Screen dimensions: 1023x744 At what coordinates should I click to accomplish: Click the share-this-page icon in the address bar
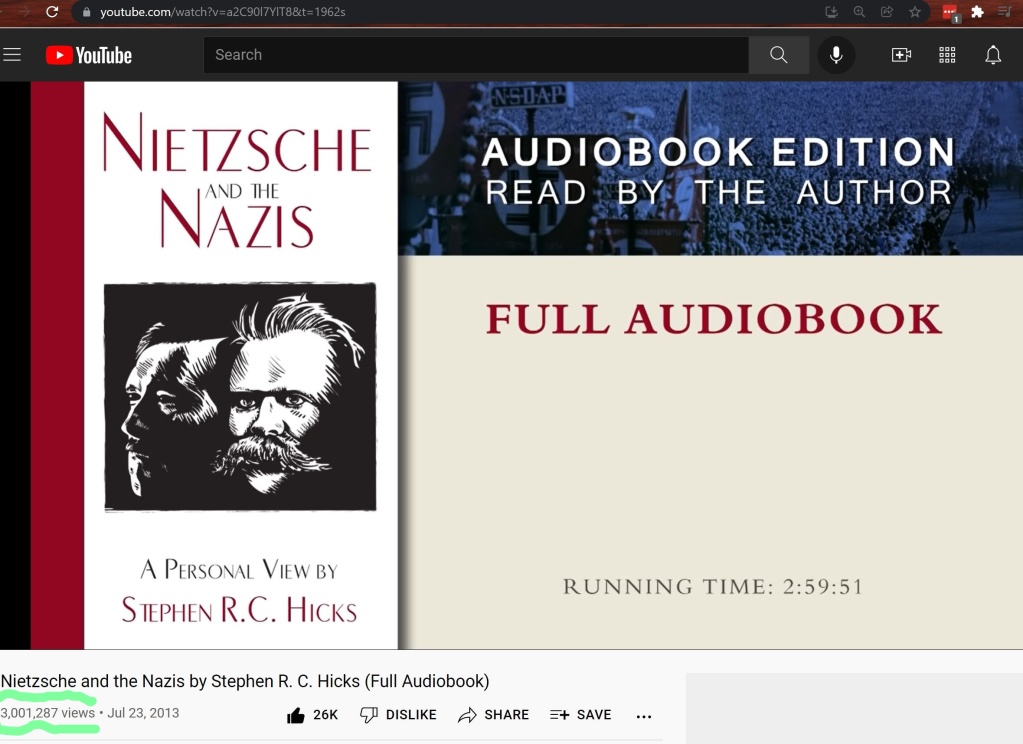[887, 12]
